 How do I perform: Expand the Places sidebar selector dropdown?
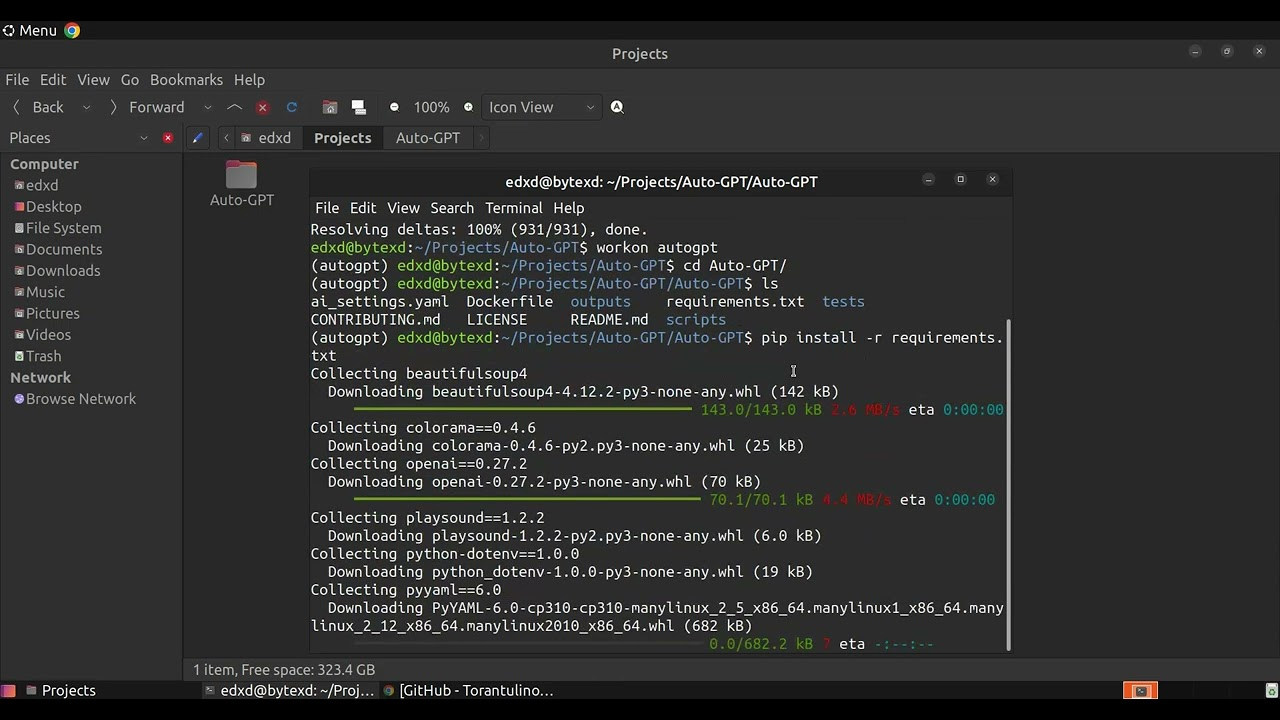pos(143,138)
